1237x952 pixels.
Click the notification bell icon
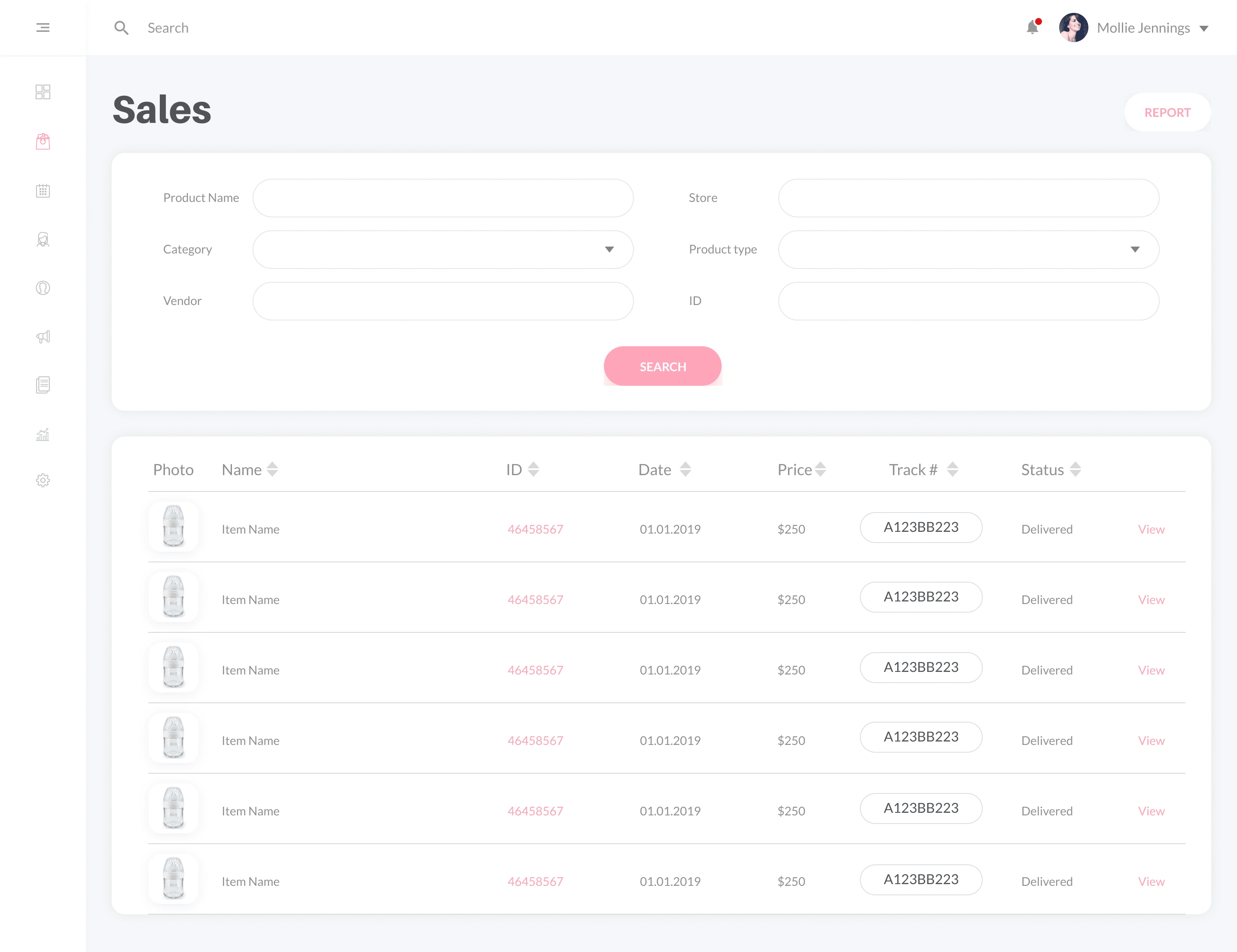pyautogui.click(x=1032, y=27)
